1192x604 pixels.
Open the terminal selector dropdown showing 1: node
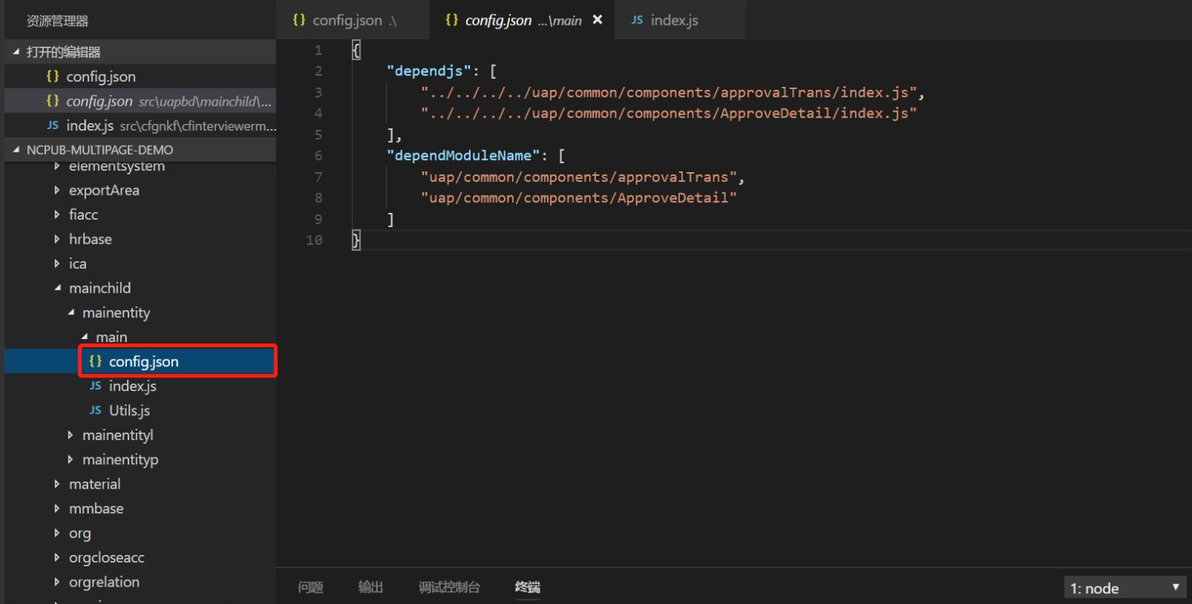[1124, 588]
